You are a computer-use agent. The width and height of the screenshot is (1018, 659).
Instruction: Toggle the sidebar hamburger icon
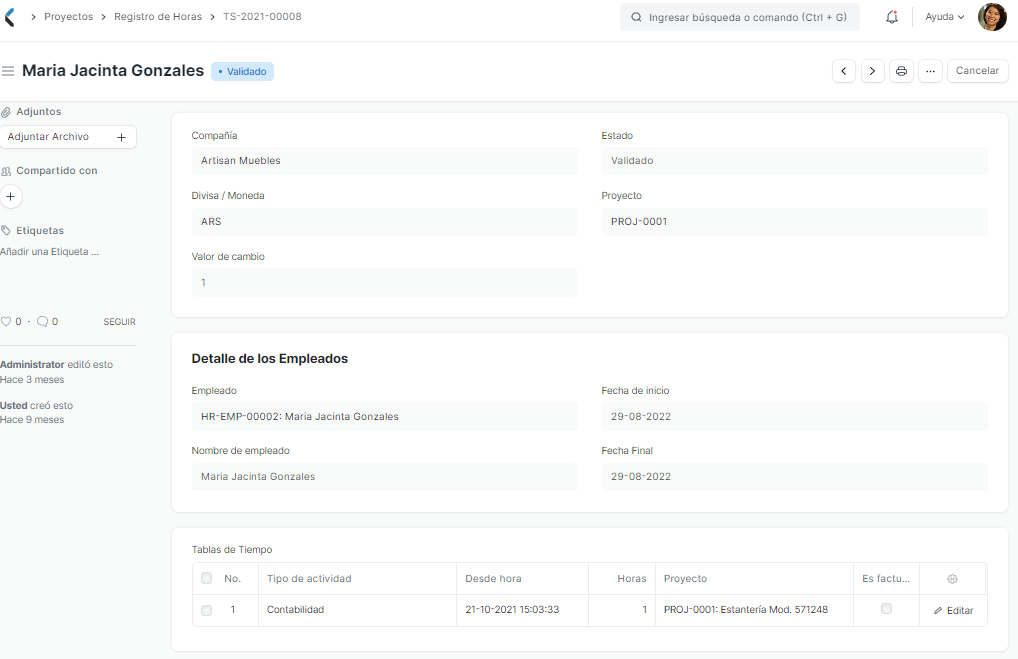(8, 71)
